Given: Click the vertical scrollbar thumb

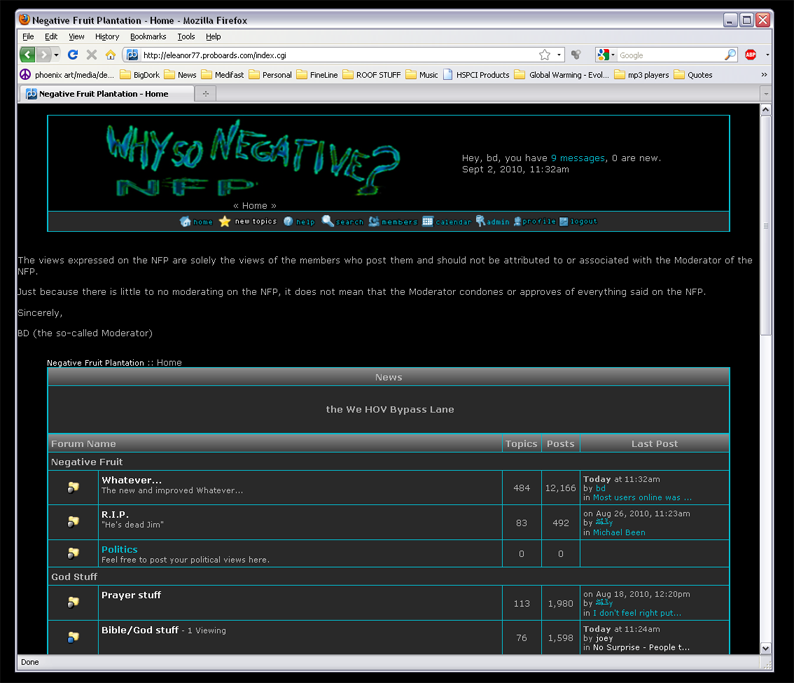Looking at the screenshot, I should [766, 225].
